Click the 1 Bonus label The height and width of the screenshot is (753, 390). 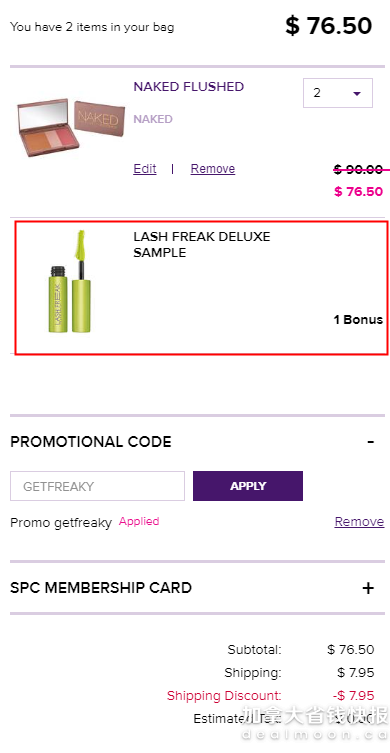358,320
